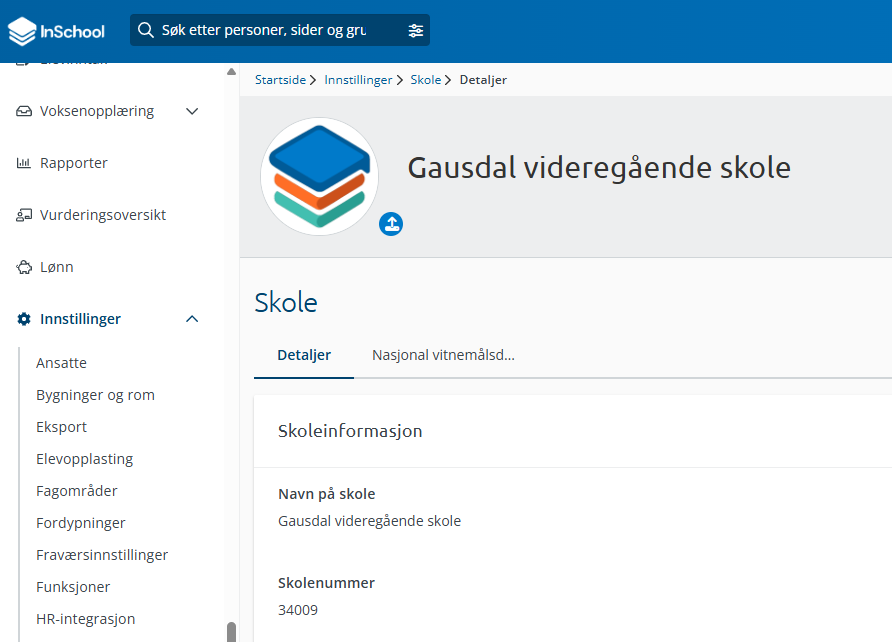Select Innstillinger in the sidebar
Image resolution: width=892 pixels, height=642 pixels.
point(81,319)
